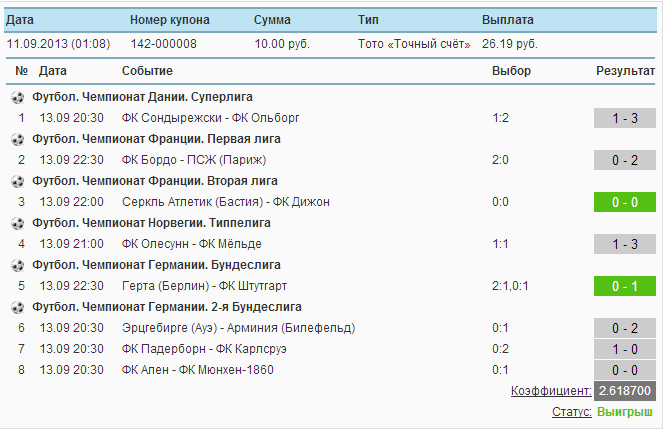Viewport: 667px width, 432px height.
Task: Click the Номер купона column header
Action: point(169,20)
